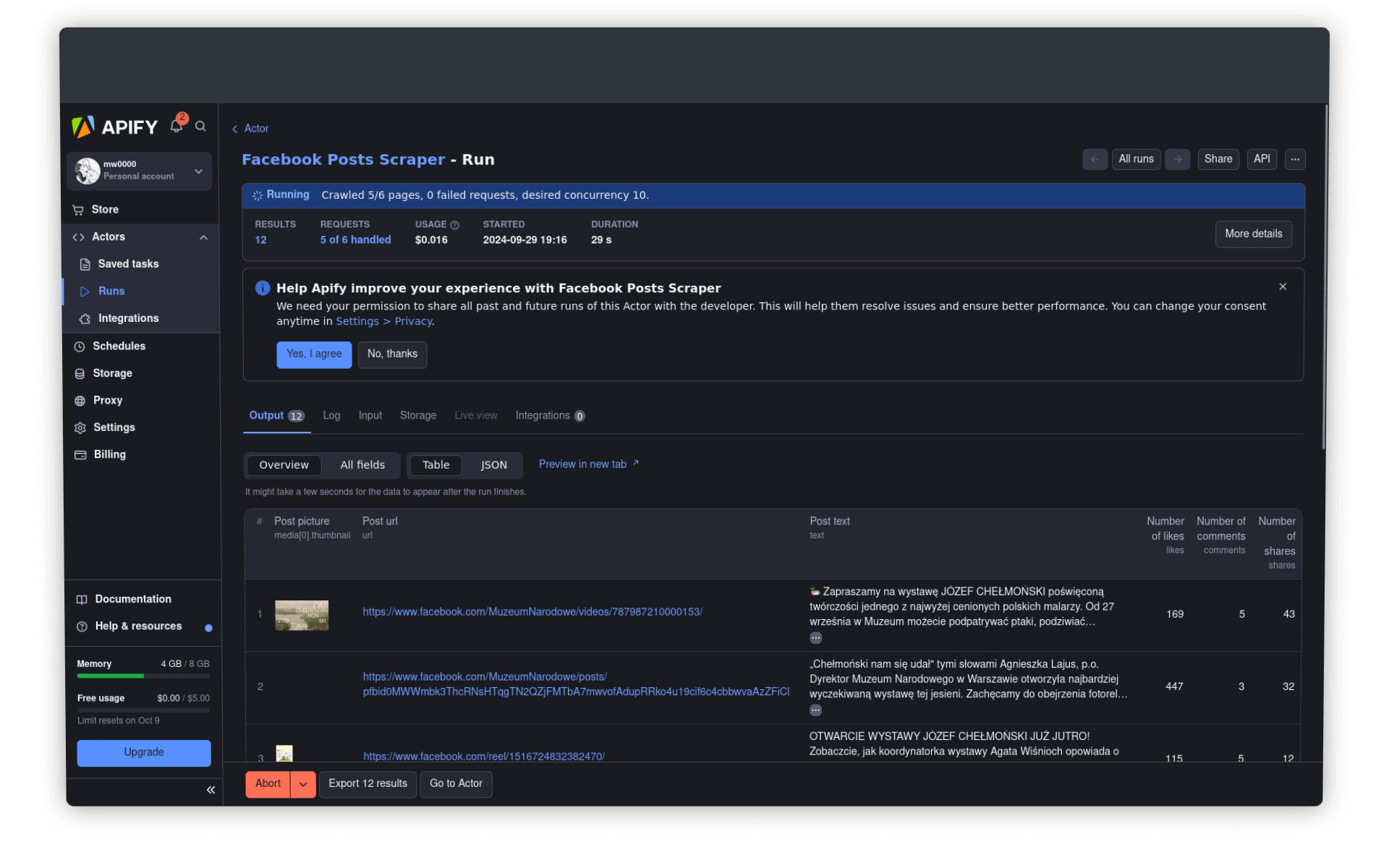Open search with the magnifier icon
Viewport: 1389px width, 868px height.
(200, 127)
